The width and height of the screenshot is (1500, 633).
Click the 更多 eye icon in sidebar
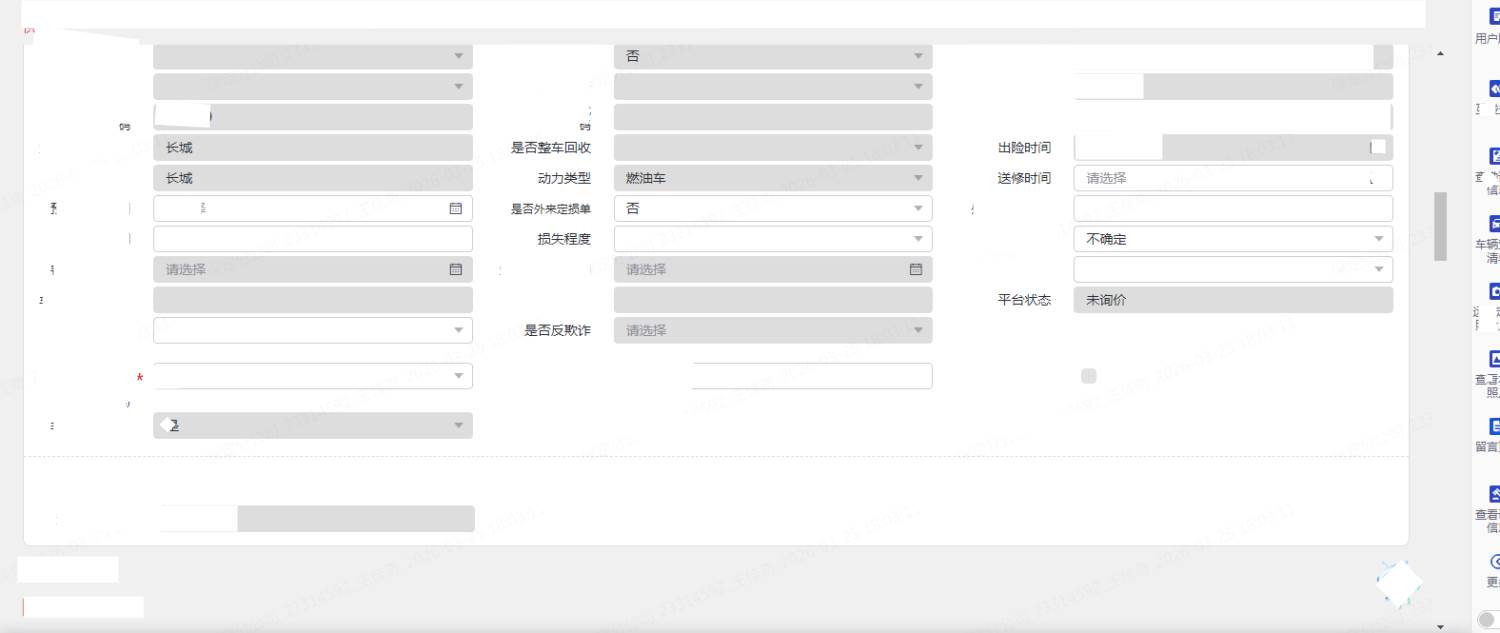[x=1494, y=562]
